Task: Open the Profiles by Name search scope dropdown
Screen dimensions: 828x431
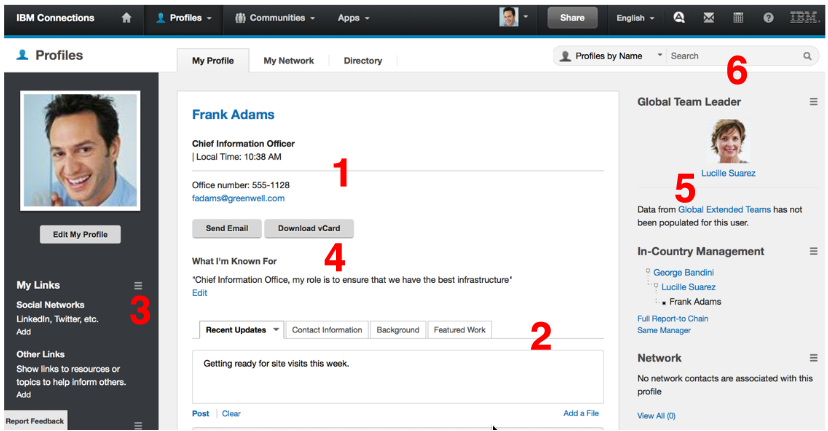Action: click(x=610, y=56)
